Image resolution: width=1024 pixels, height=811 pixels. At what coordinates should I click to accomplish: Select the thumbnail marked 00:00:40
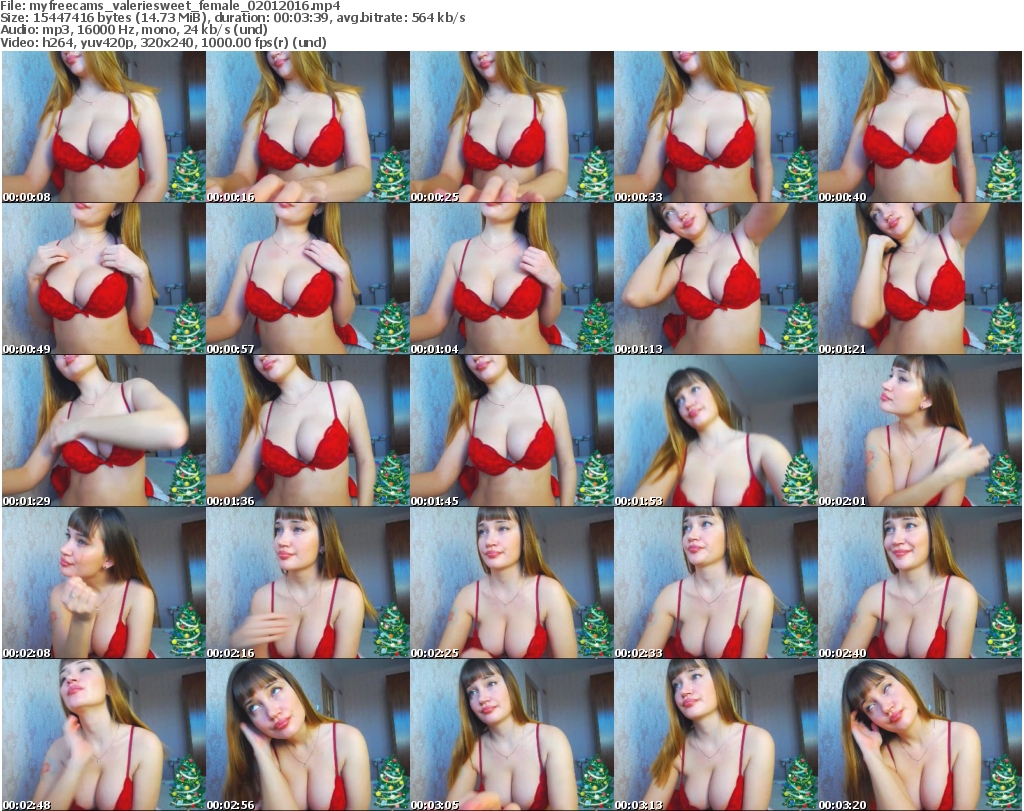coord(920,127)
